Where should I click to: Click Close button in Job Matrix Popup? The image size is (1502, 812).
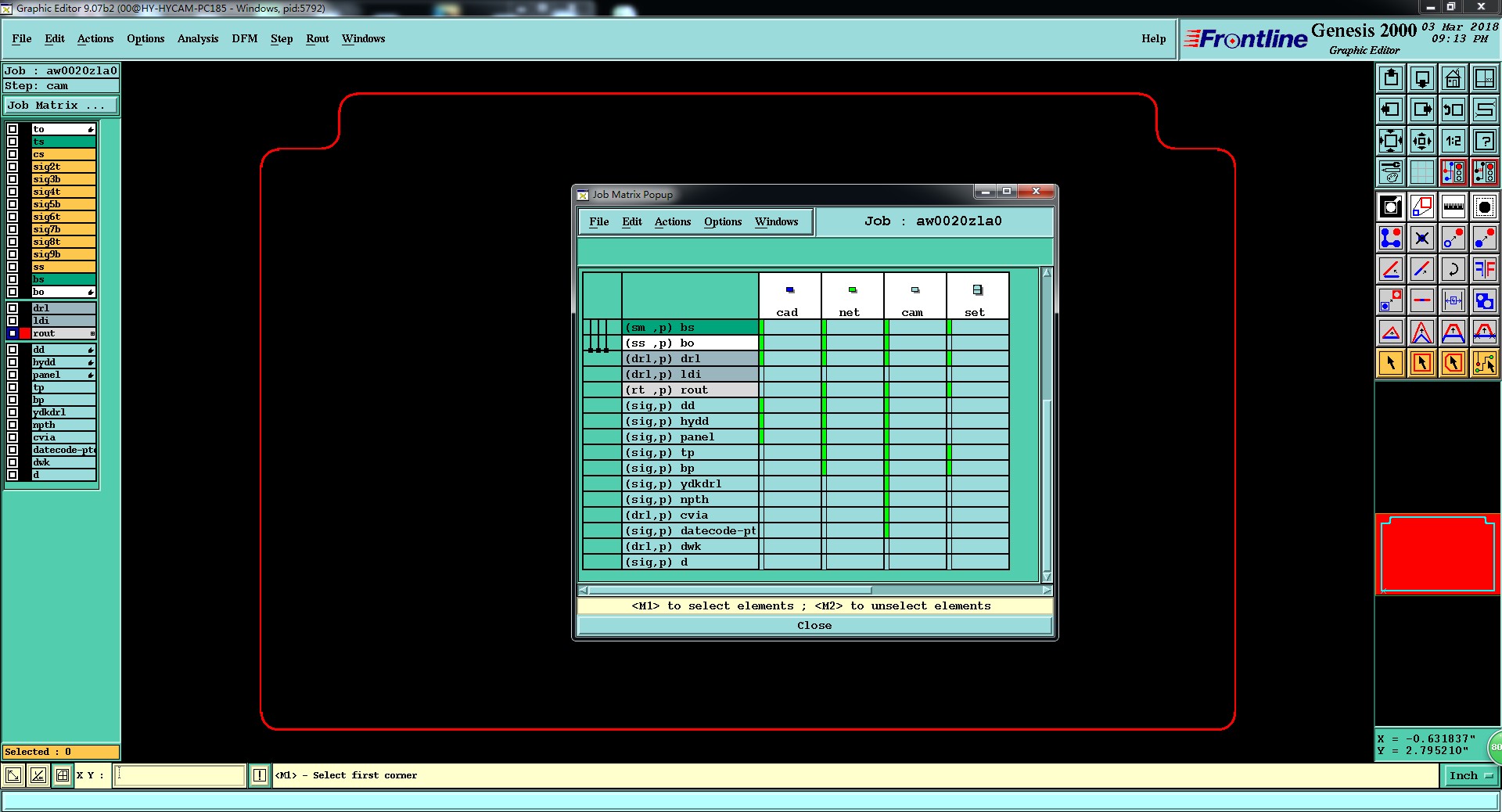(814, 625)
